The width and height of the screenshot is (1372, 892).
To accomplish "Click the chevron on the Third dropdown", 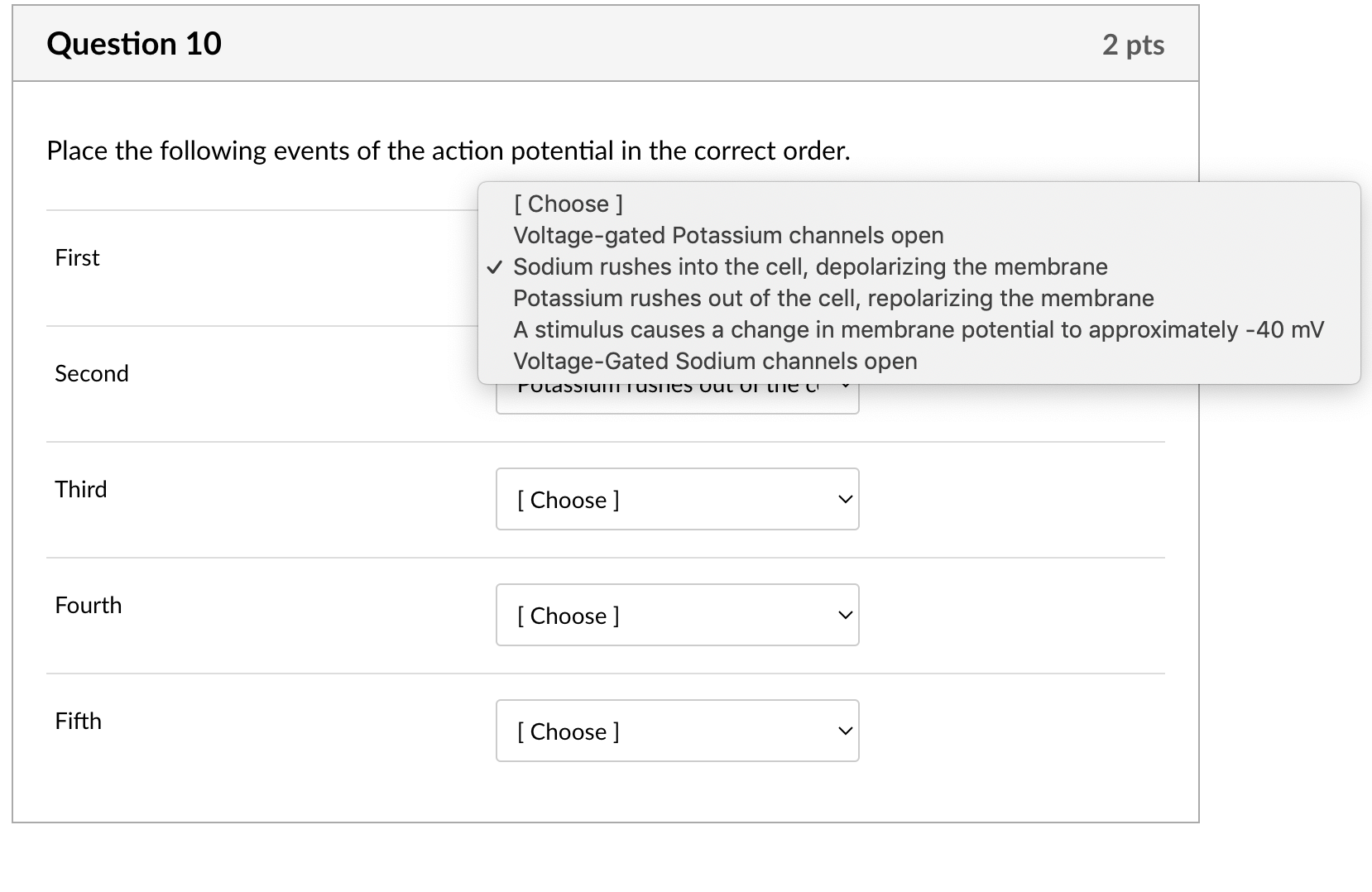I will [844, 499].
